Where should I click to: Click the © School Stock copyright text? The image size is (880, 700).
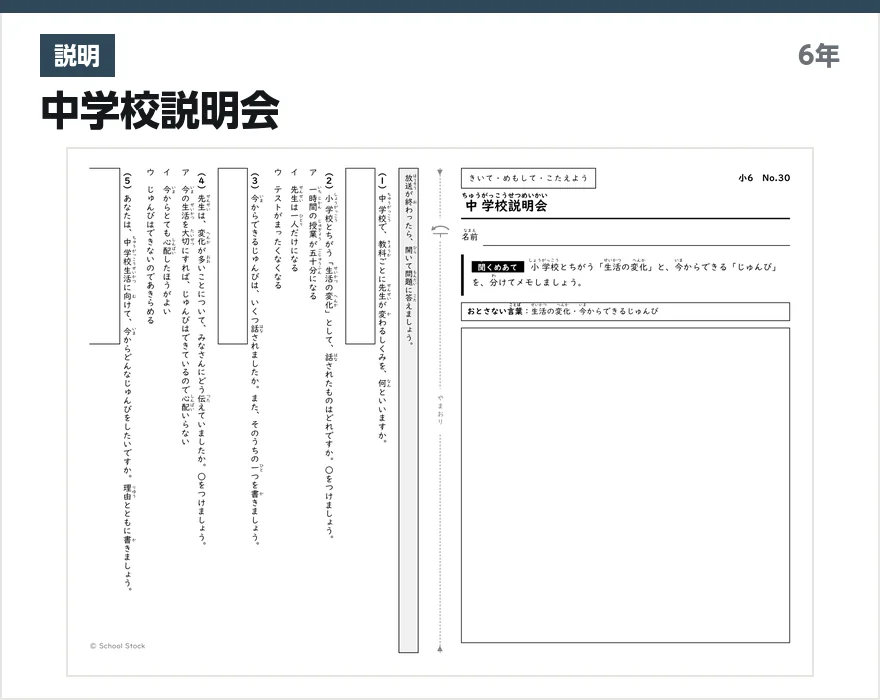(117, 646)
